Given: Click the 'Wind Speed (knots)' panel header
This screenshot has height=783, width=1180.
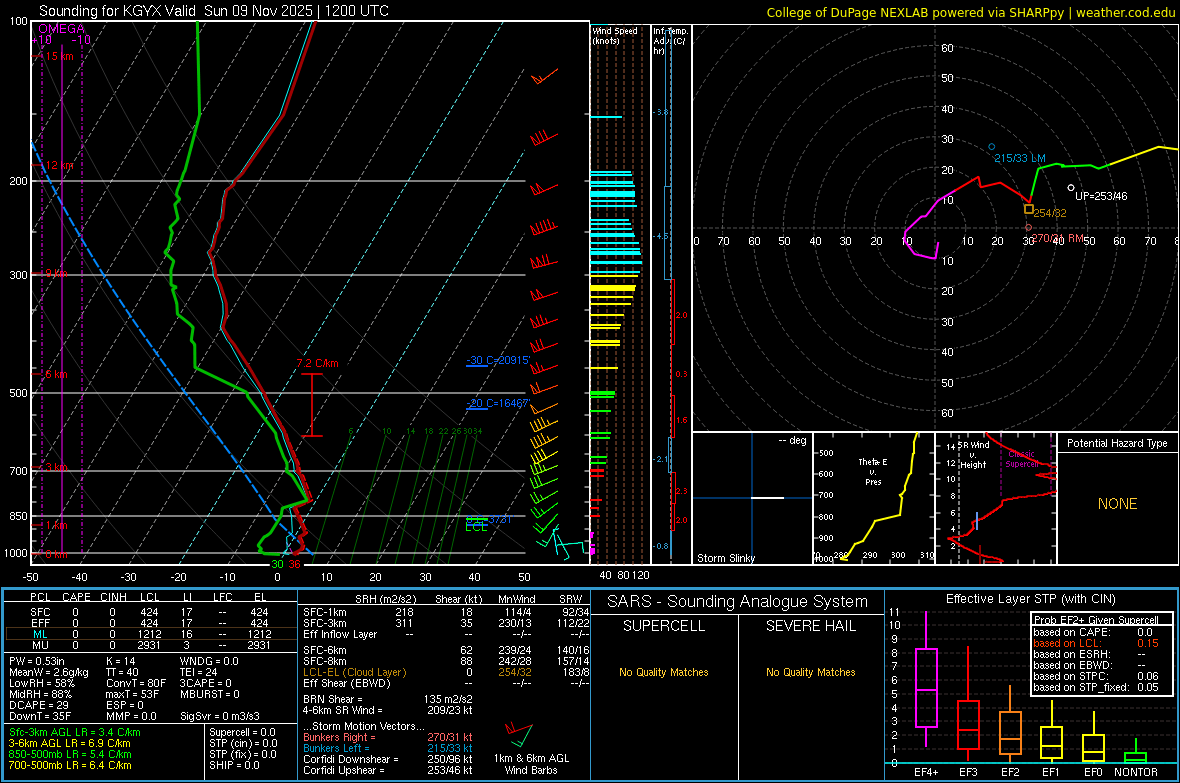Looking at the screenshot, I should pos(615,35).
